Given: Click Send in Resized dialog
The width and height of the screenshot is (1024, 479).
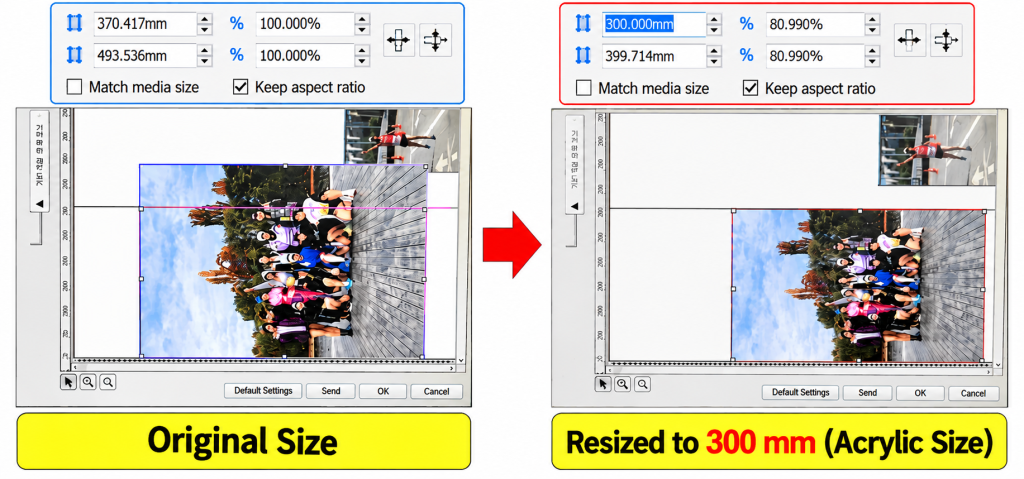Looking at the screenshot, I should 867,393.
